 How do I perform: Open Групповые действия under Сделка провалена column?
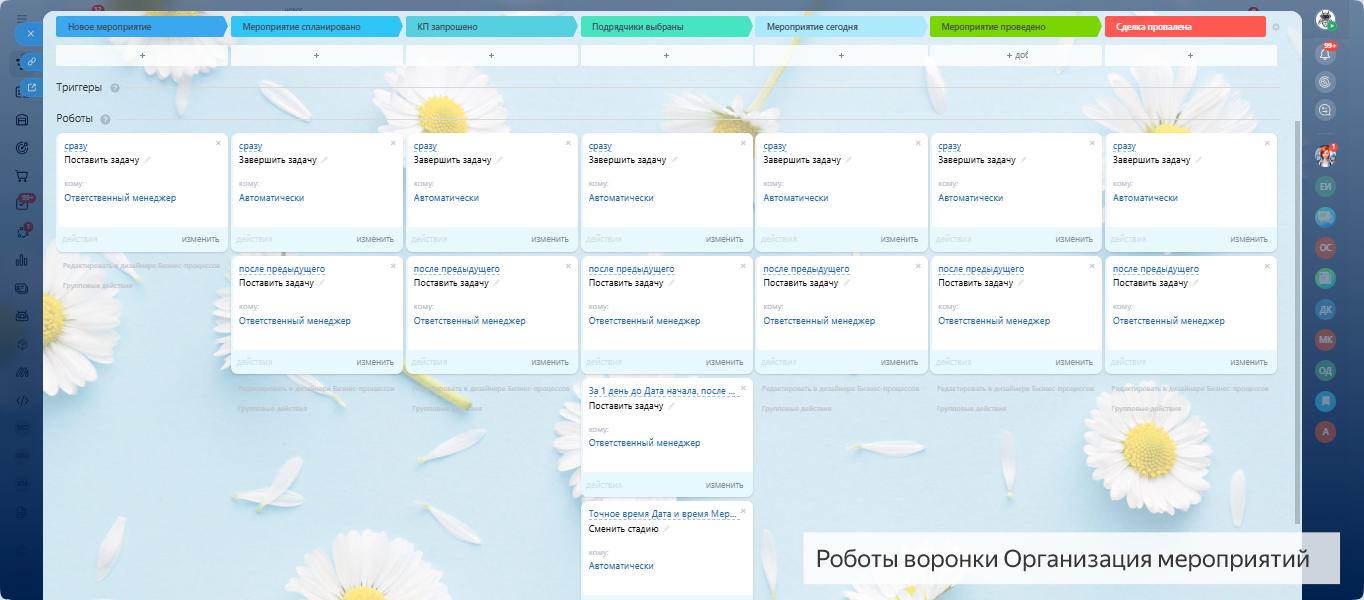pos(1147,409)
